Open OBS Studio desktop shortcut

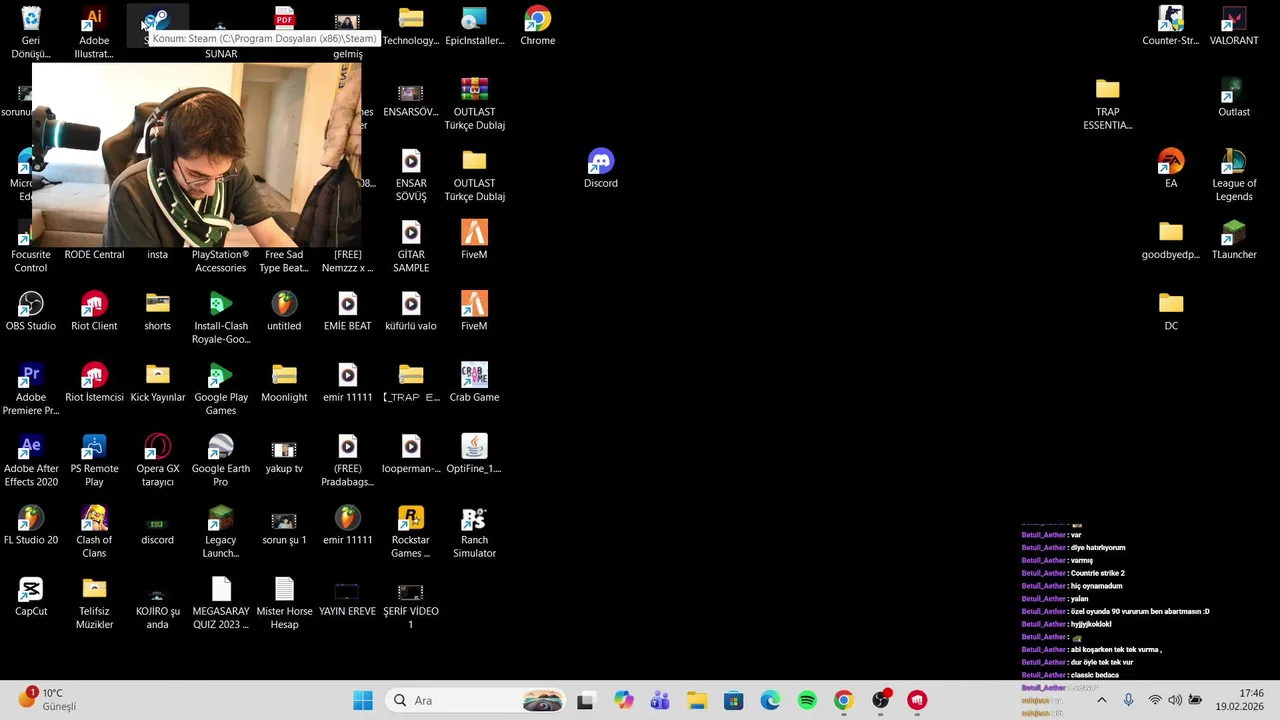(x=31, y=311)
